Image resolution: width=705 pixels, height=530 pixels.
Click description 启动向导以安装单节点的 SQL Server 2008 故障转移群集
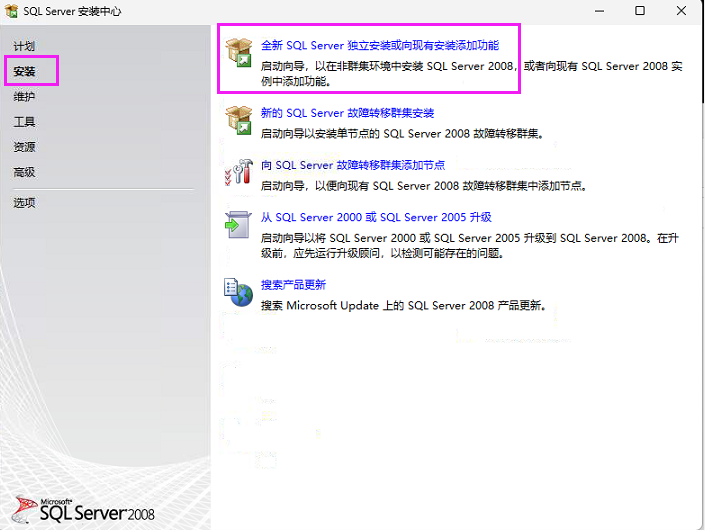[x=402, y=134]
